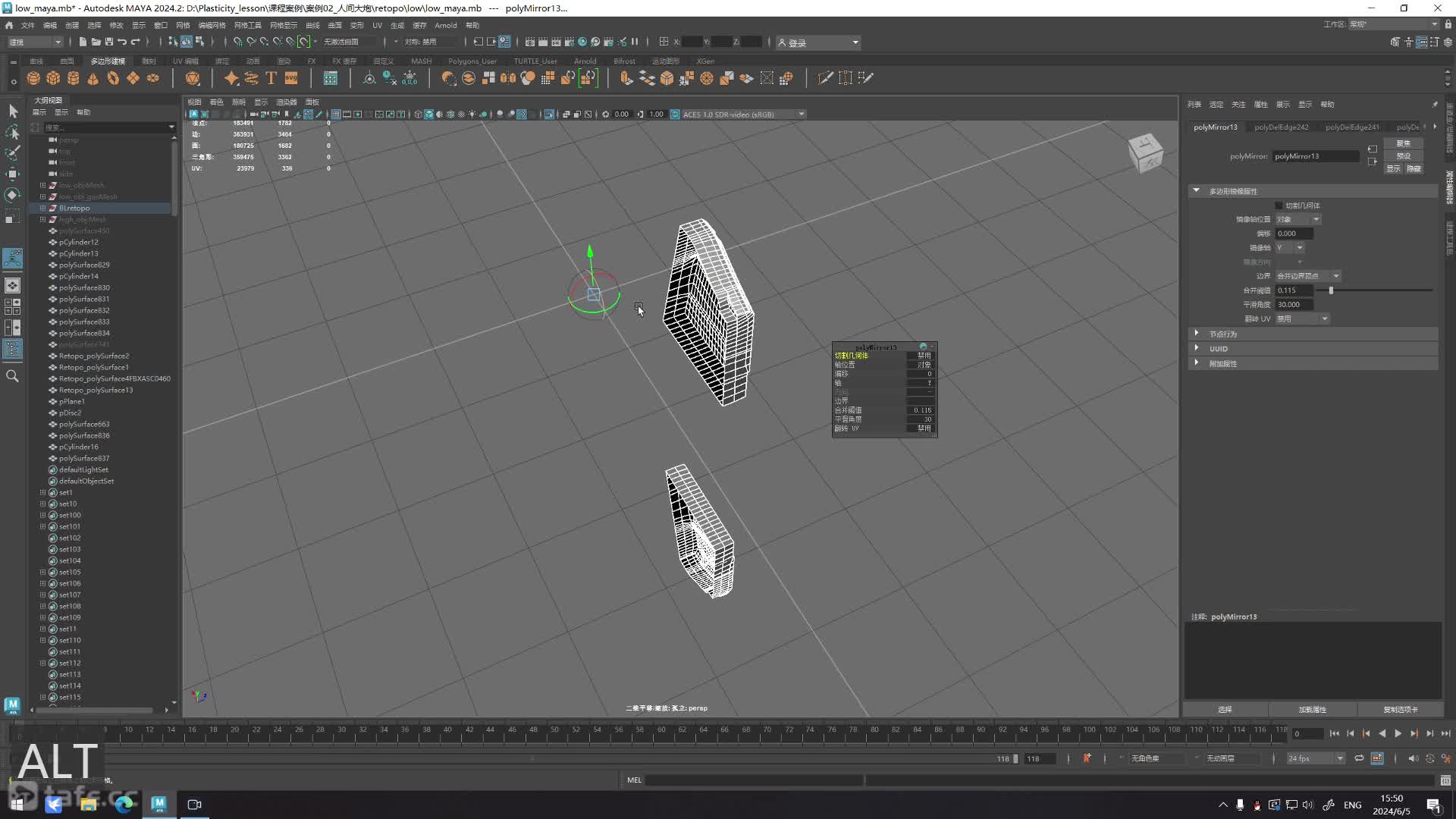The height and width of the screenshot is (819, 1456).
Task: Toggle the cut geometry checkbox
Action: (x=1279, y=206)
